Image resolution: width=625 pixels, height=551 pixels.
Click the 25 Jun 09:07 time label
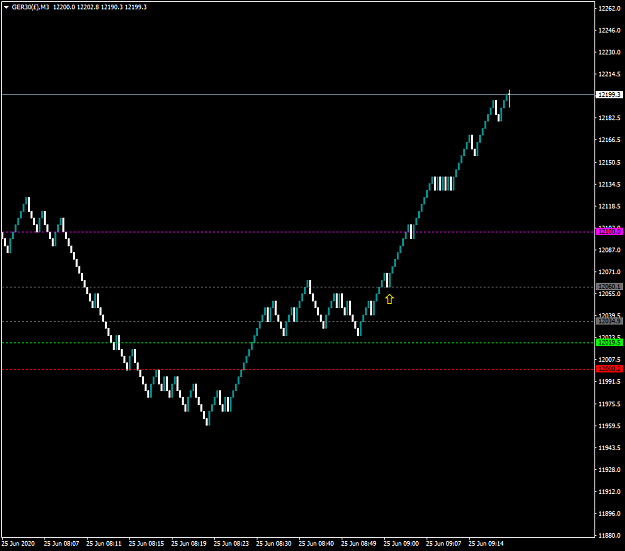tap(444, 543)
